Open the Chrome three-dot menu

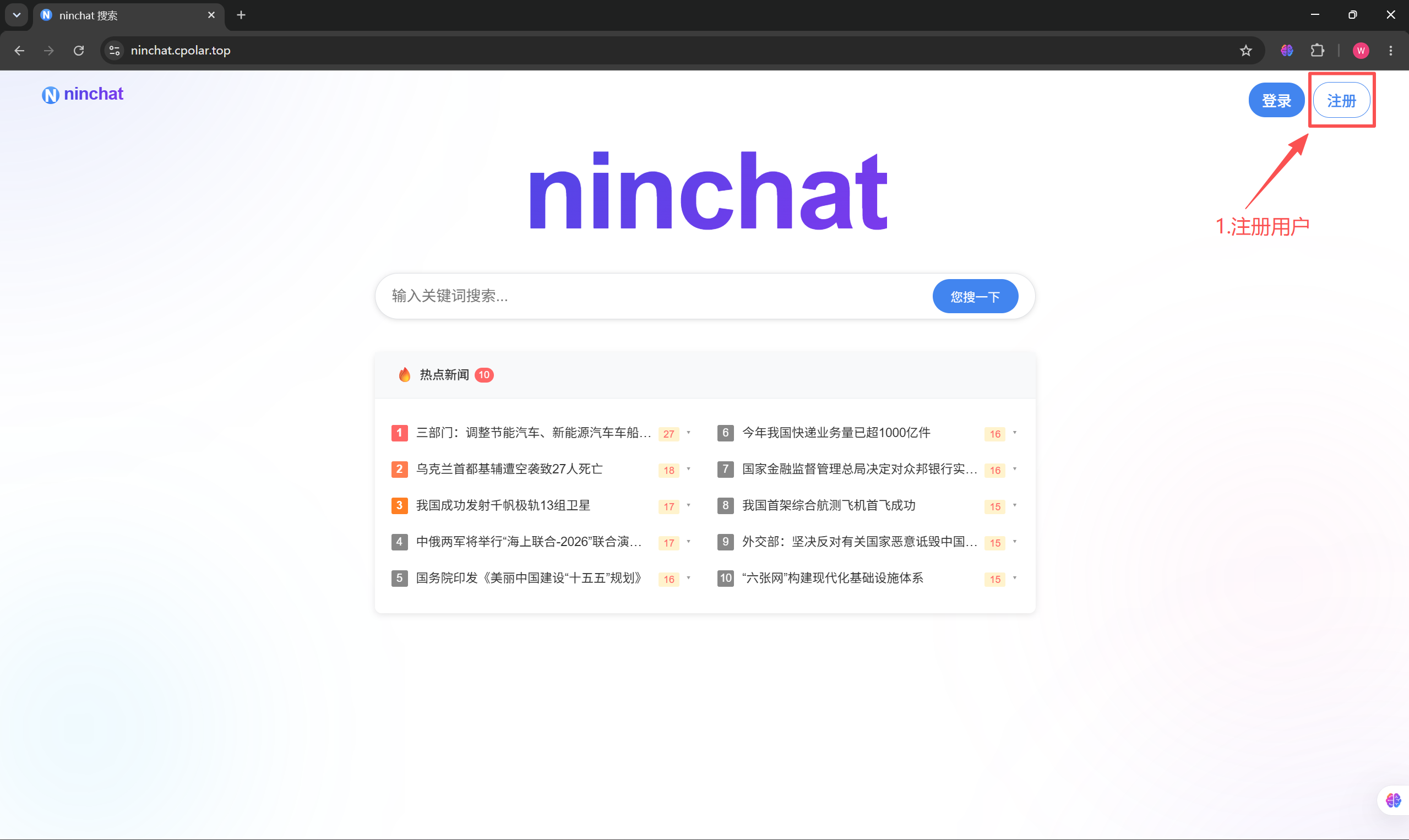[x=1391, y=51]
